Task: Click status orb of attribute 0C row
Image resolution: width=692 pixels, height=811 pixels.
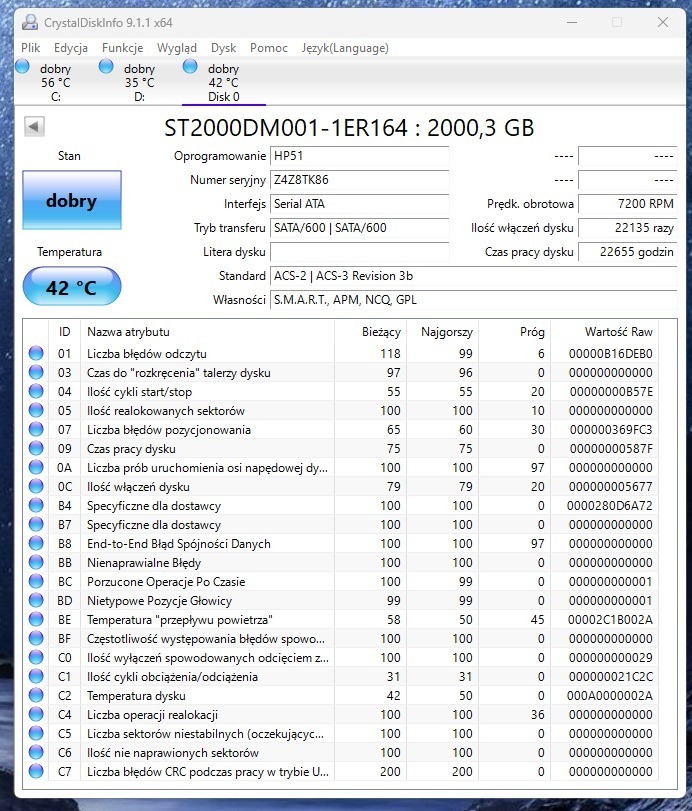Action: (x=36, y=486)
